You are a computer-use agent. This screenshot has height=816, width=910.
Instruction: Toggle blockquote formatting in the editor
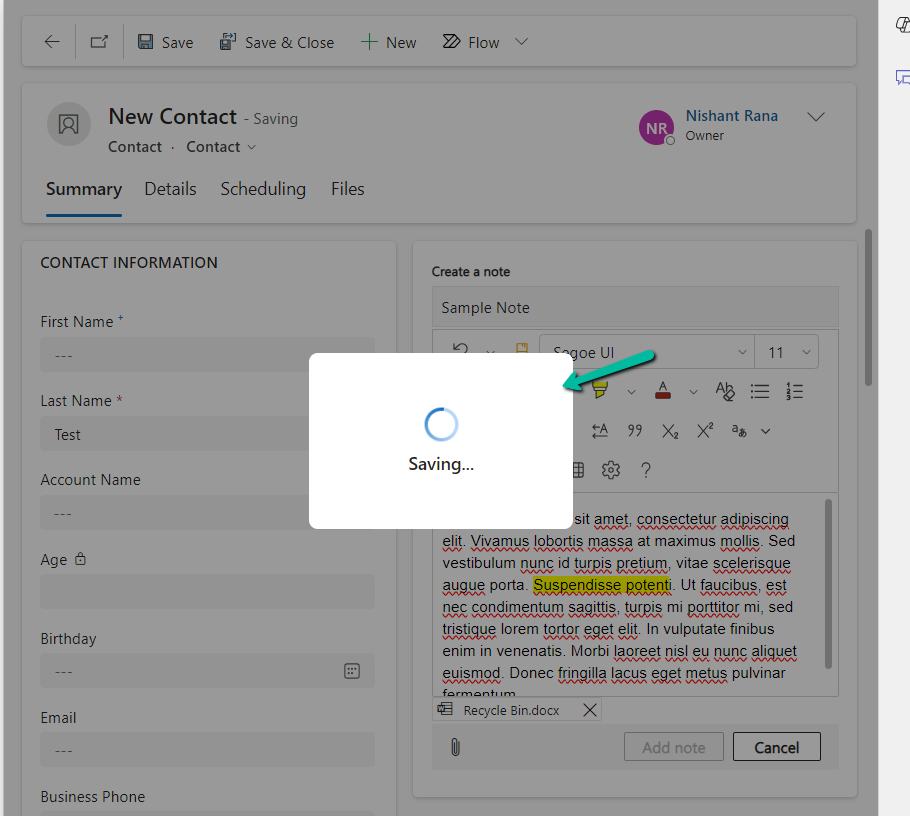pos(634,430)
